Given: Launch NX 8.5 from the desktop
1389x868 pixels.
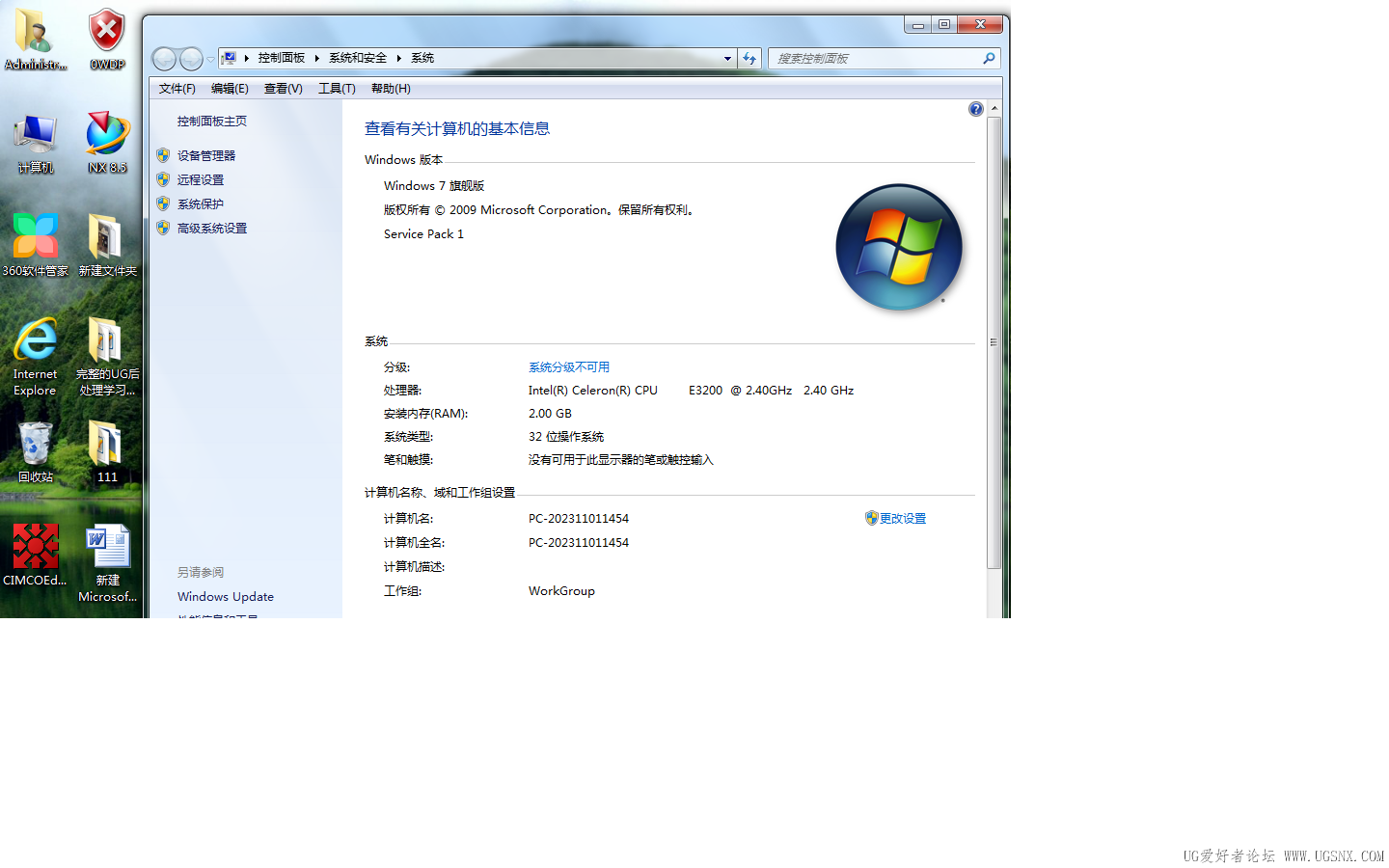Looking at the screenshot, I should [x=107, y=143].
